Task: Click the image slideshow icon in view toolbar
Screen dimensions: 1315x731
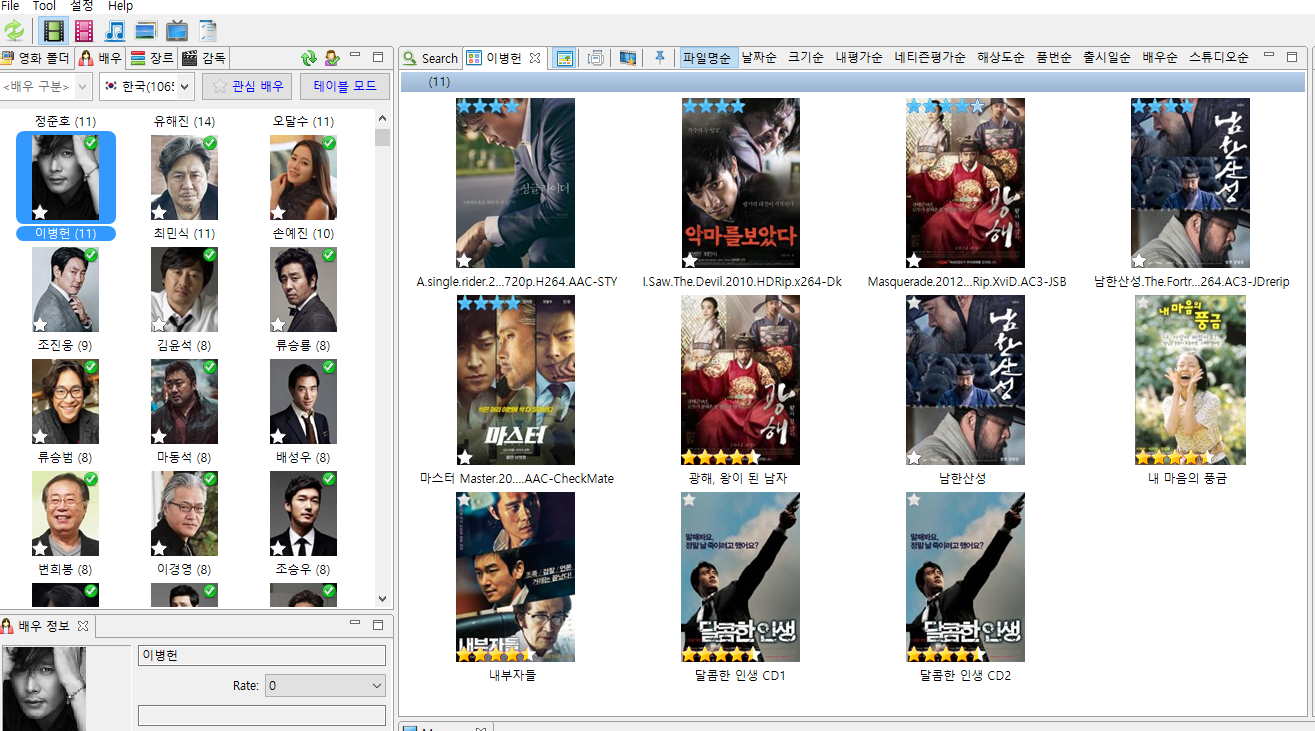Action: click(x=628, y=58)
